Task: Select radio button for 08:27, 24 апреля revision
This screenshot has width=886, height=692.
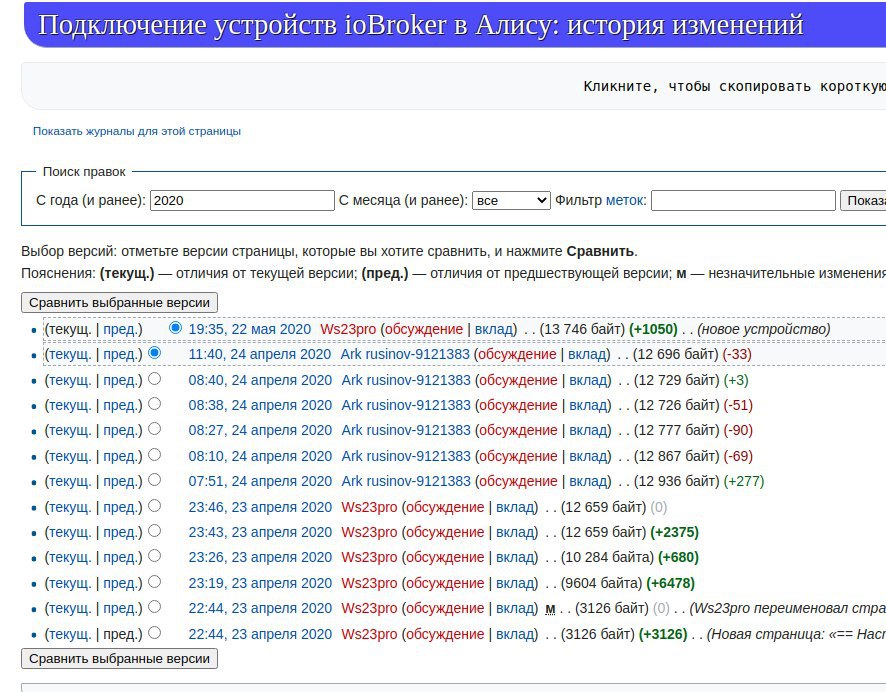Action: pos(154,429)
